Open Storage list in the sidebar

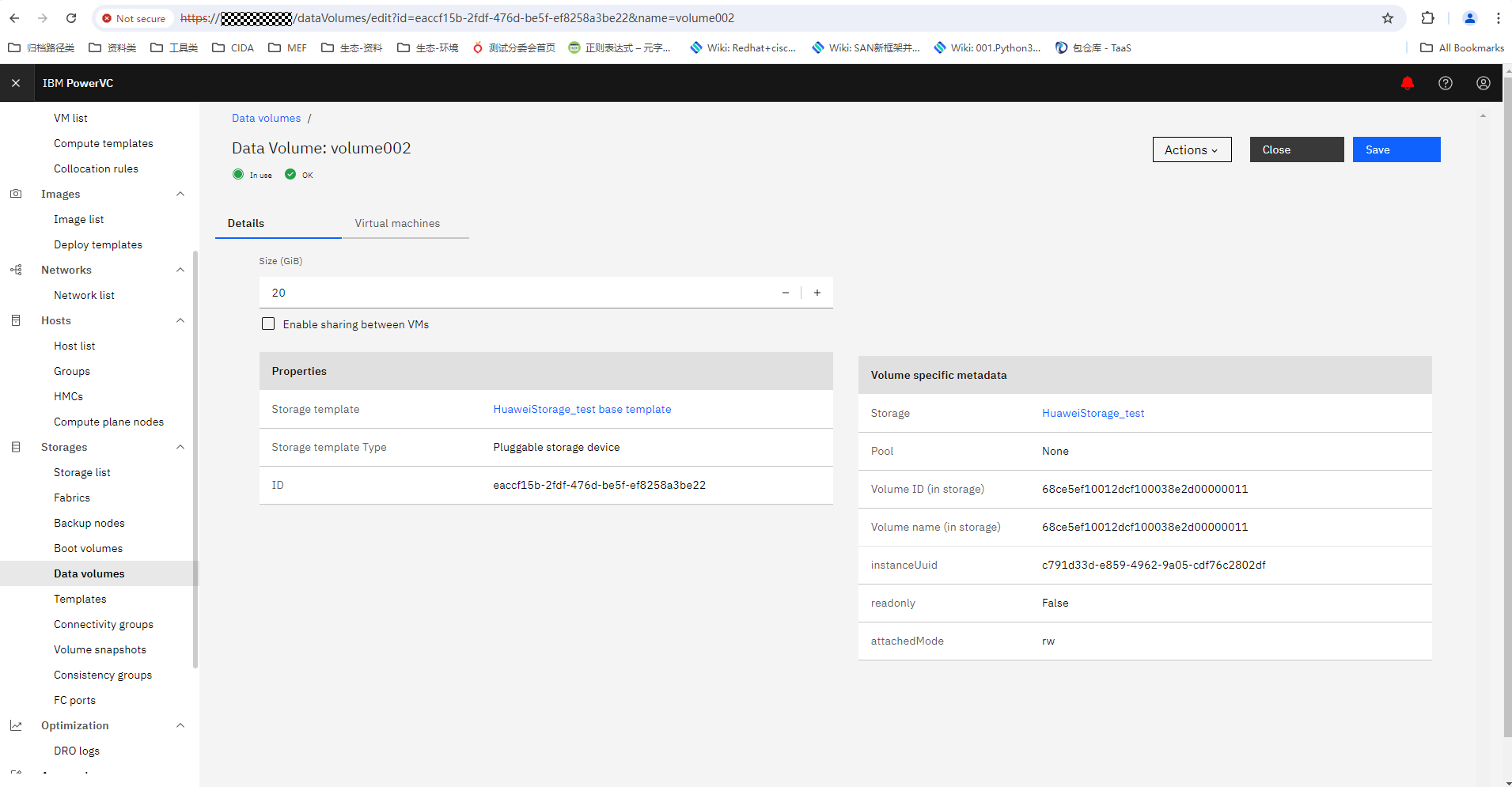[82, 472]
